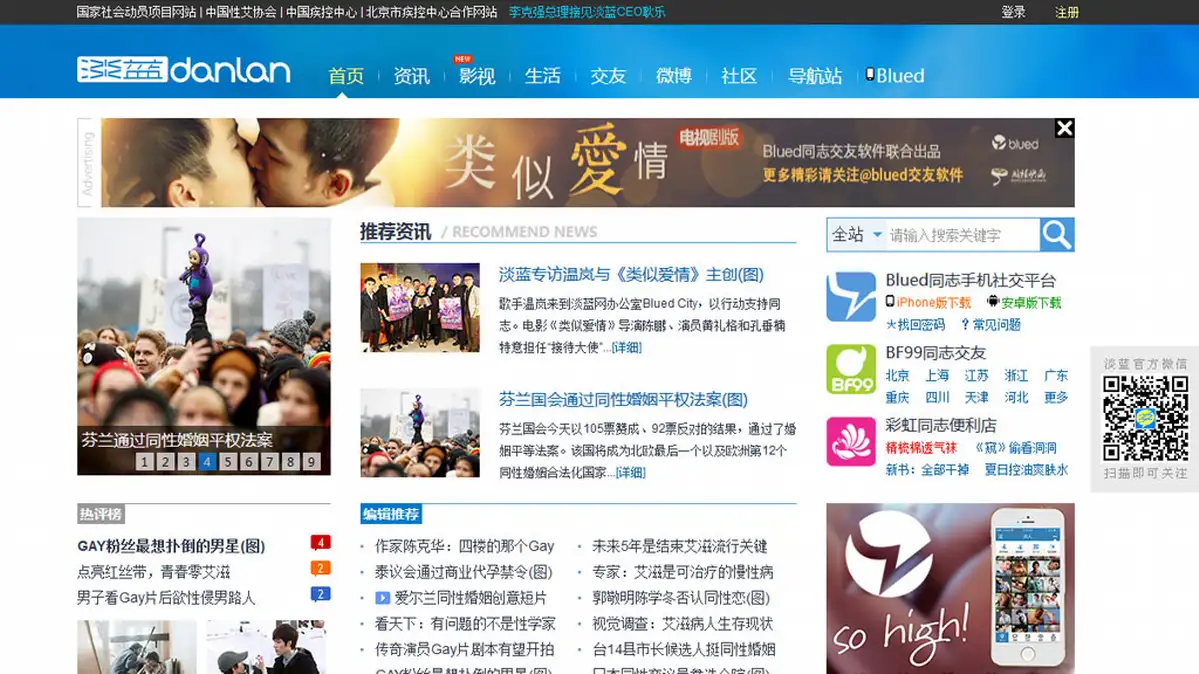Switch slideshow to slide 1

[x=145, y=461]
